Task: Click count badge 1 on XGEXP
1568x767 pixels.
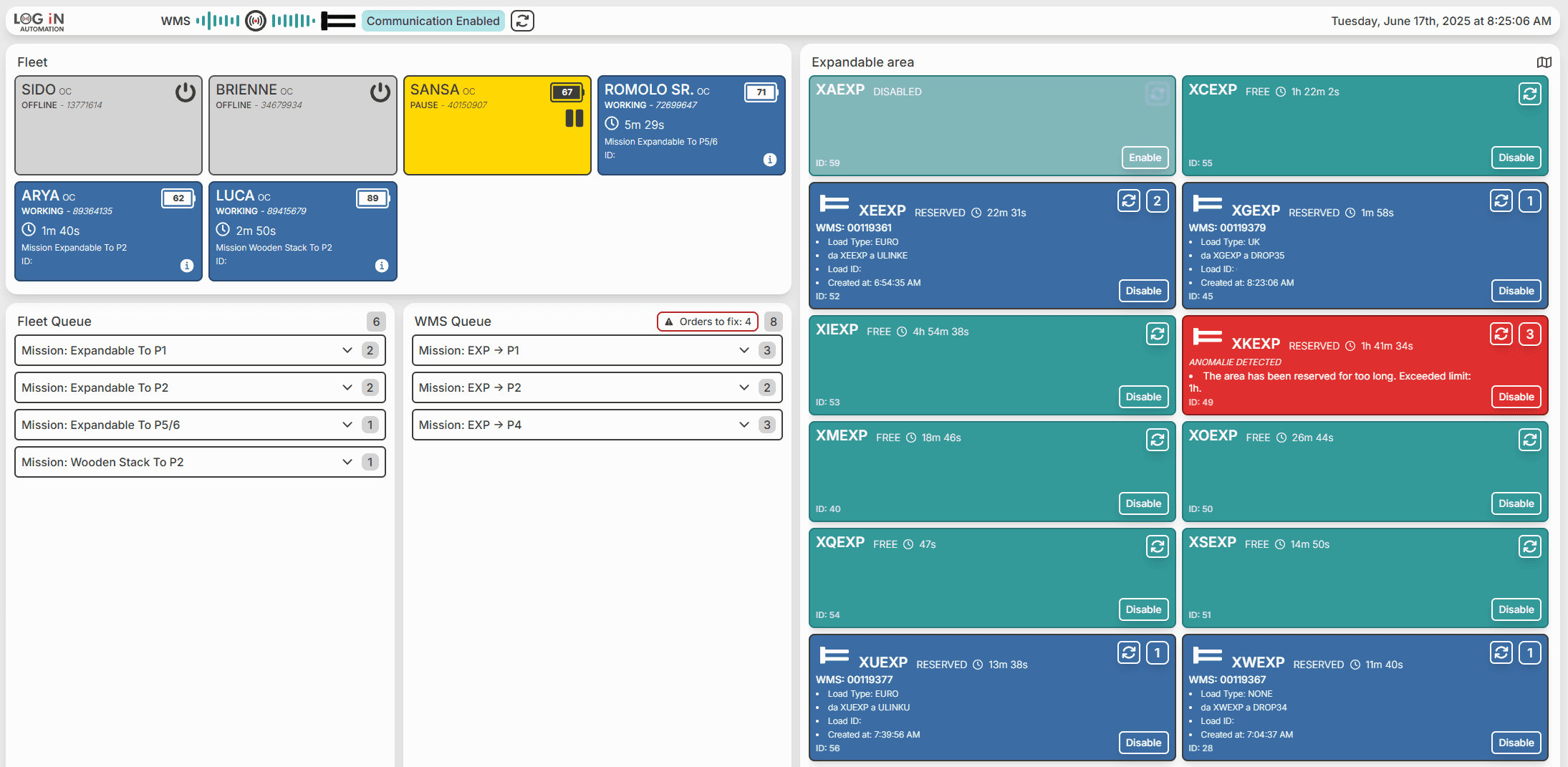Action: tap(1530, 201)
